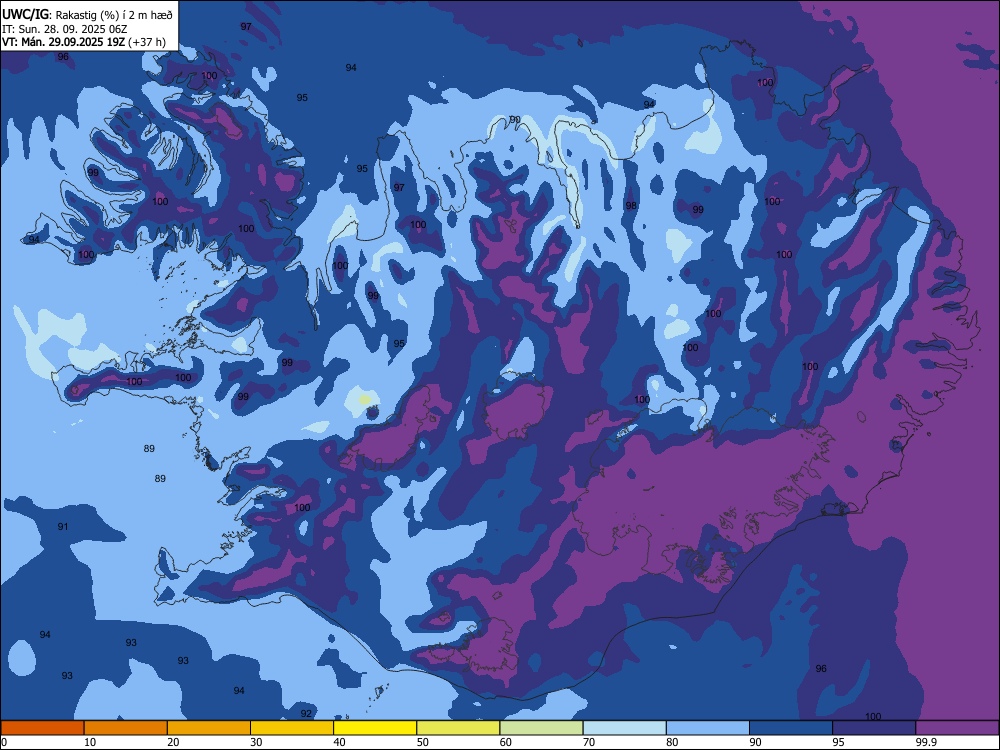The height and width of the screenshot is (750, 1000).
Task: Choose the light blue 80–90 legend swatch
Action: (708, 728)
